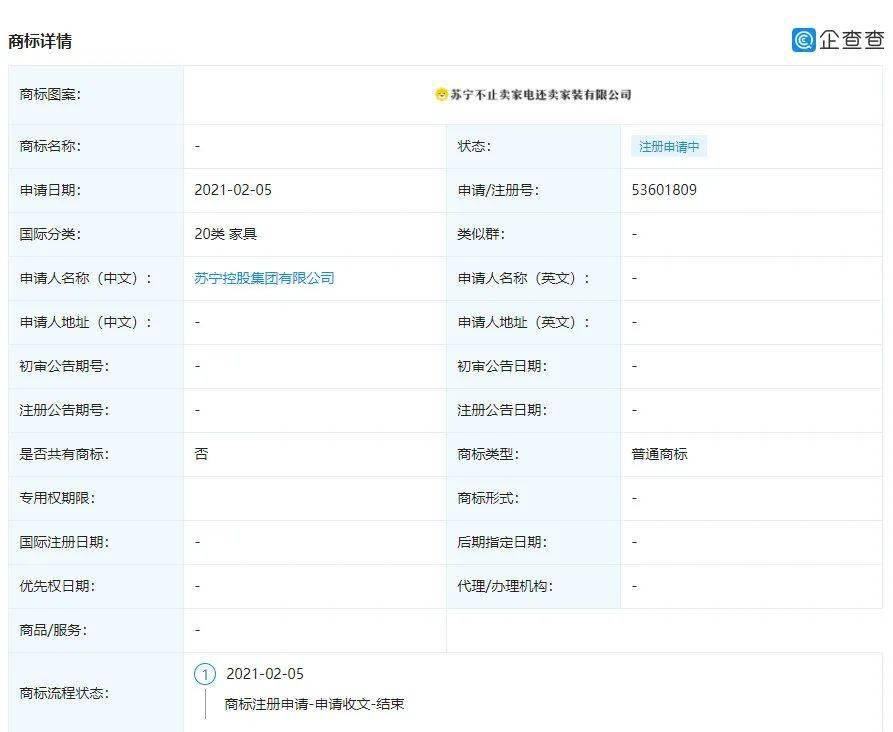Select the 否 shared trademark value
Screen dimensions: 893x732
[201, 454]
